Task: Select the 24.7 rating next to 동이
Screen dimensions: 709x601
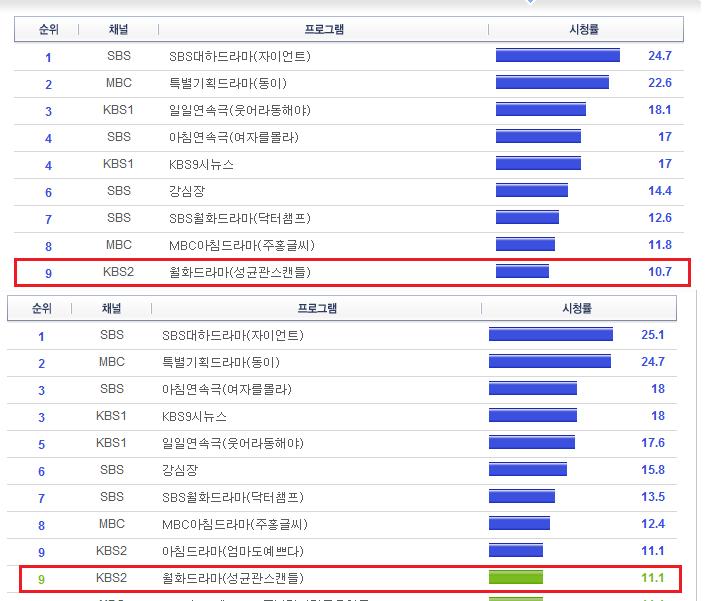Action: point(652,362)
